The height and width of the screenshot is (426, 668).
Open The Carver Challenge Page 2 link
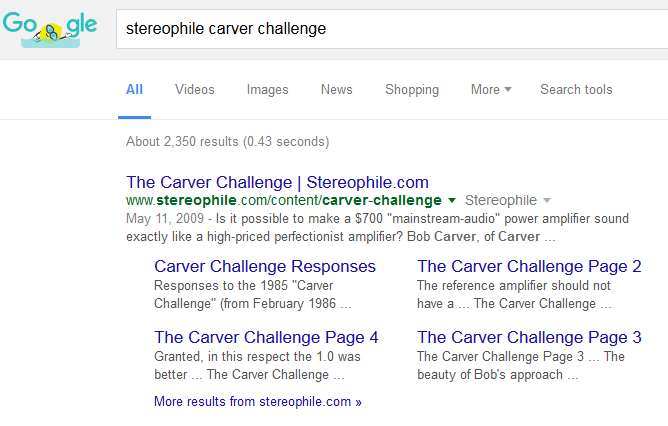[x=529, y=266]
